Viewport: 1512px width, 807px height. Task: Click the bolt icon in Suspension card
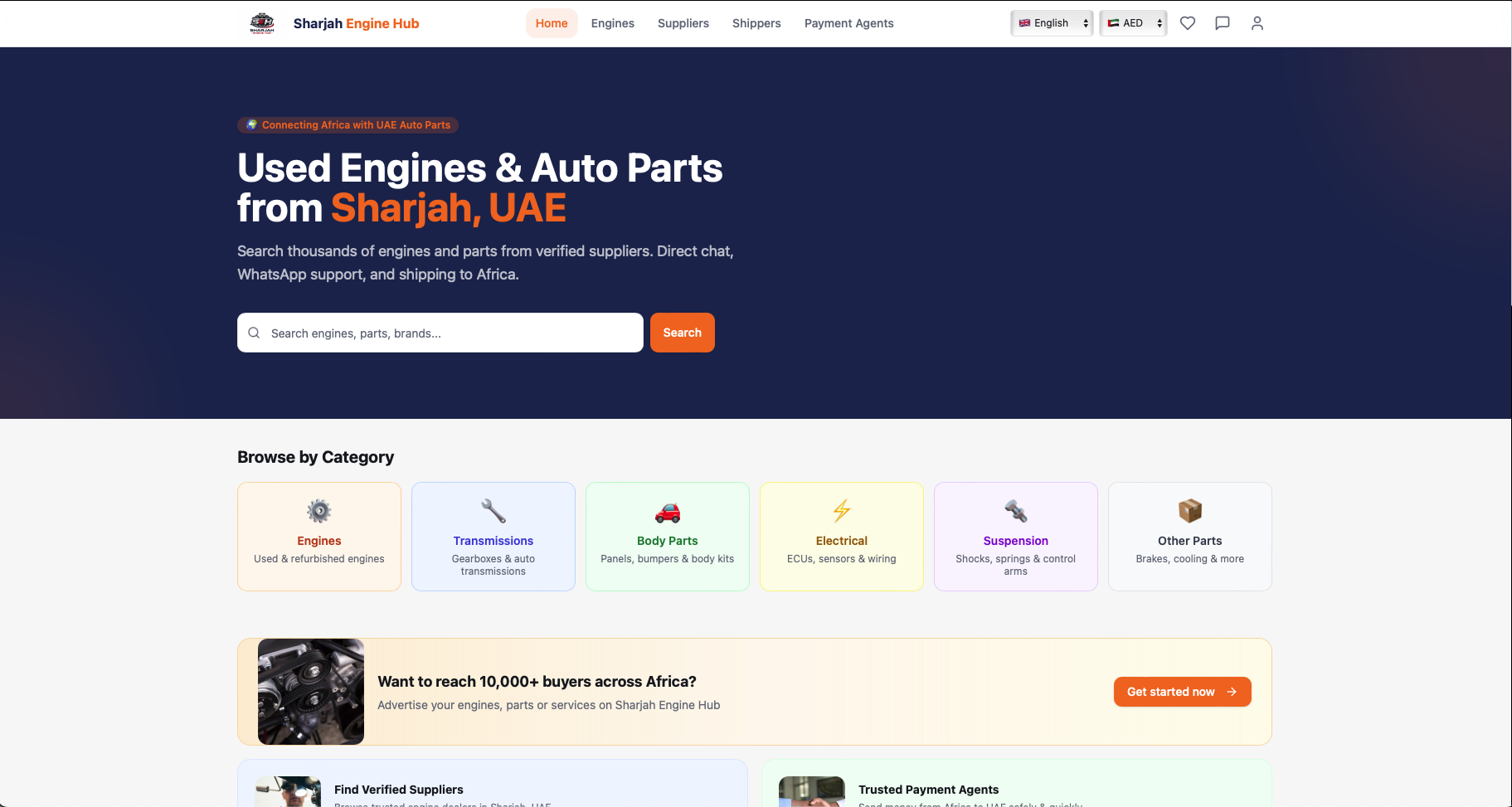click(x=1016, y=511)
